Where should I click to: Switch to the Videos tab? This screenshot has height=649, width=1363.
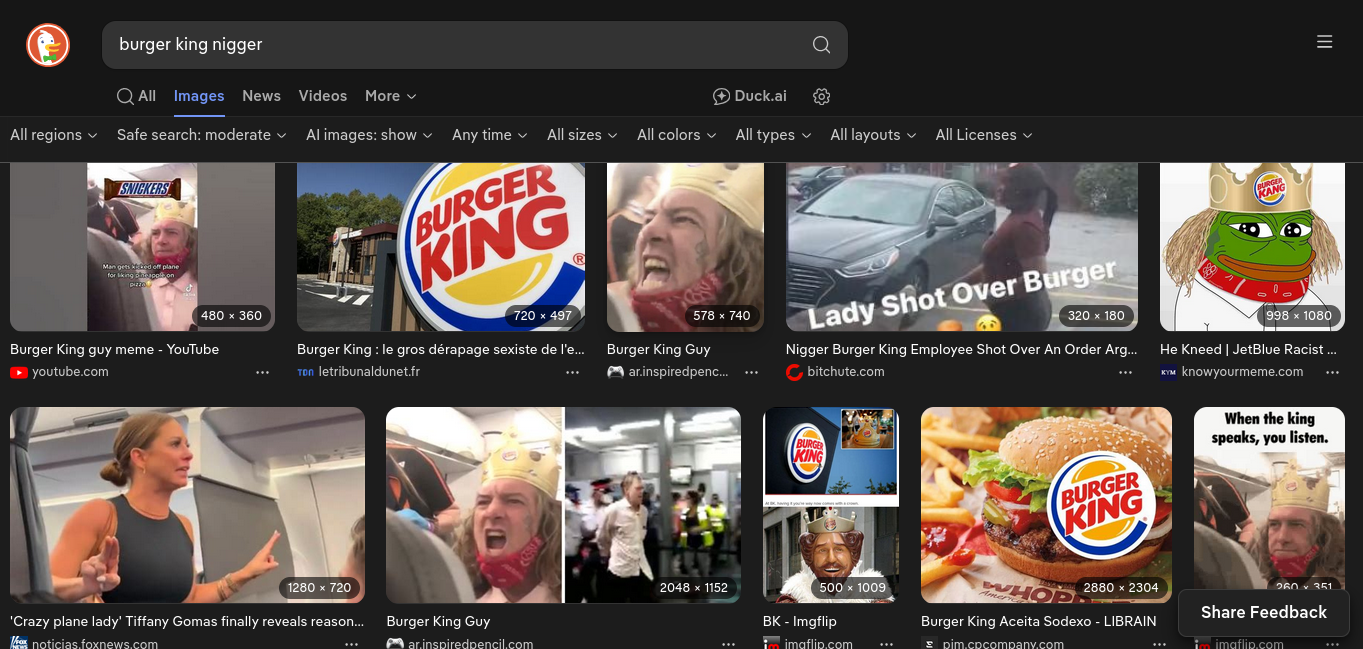tap(322, 96)
